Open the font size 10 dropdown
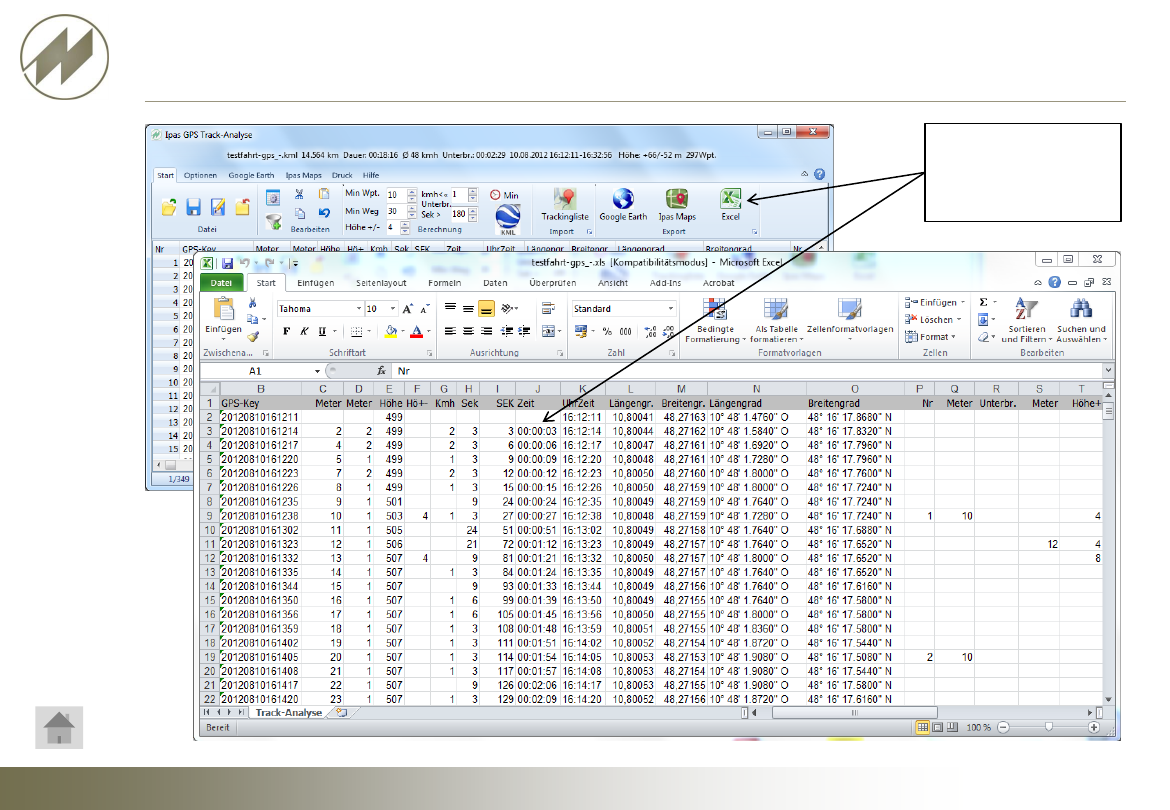 coord(393,309)
